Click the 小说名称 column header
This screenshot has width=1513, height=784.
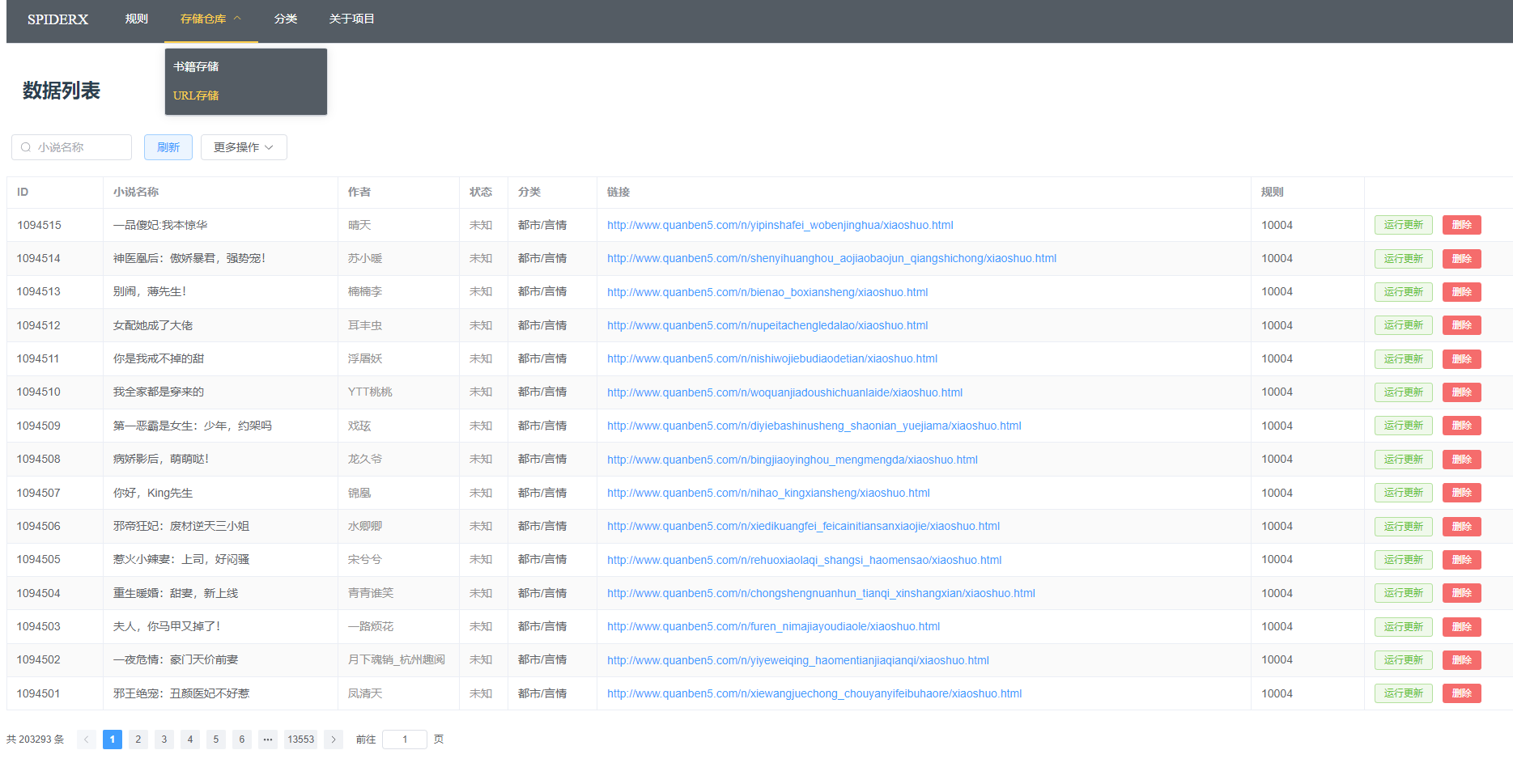tap(136, 192)
